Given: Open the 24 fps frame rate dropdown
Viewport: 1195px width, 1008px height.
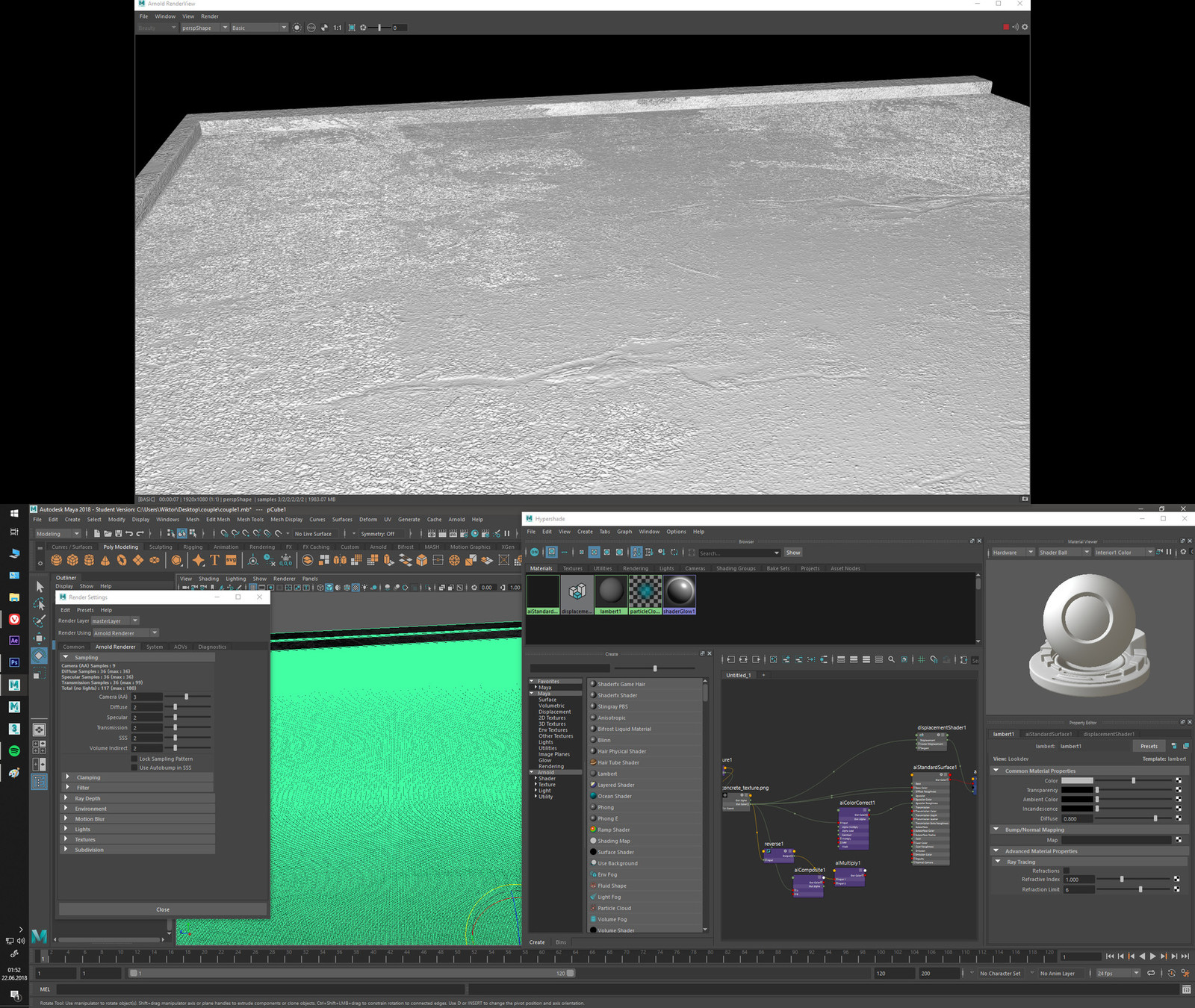Looking at the screenshot, I should (1118, 973).
